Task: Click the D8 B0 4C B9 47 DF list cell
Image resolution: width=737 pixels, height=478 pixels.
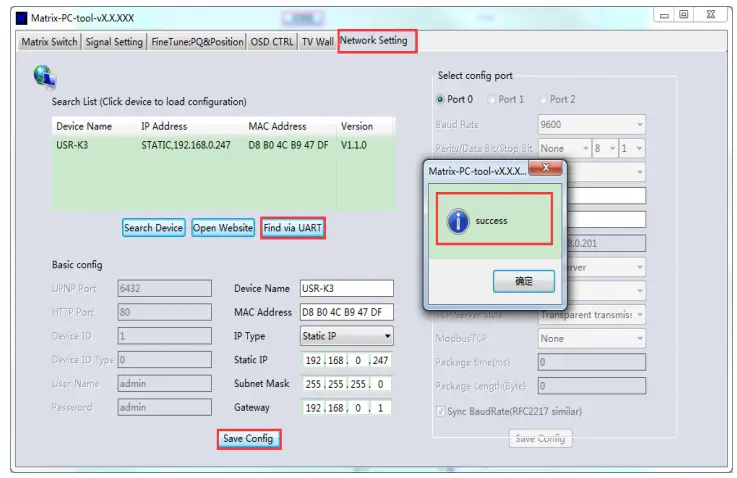Action: 289,145
